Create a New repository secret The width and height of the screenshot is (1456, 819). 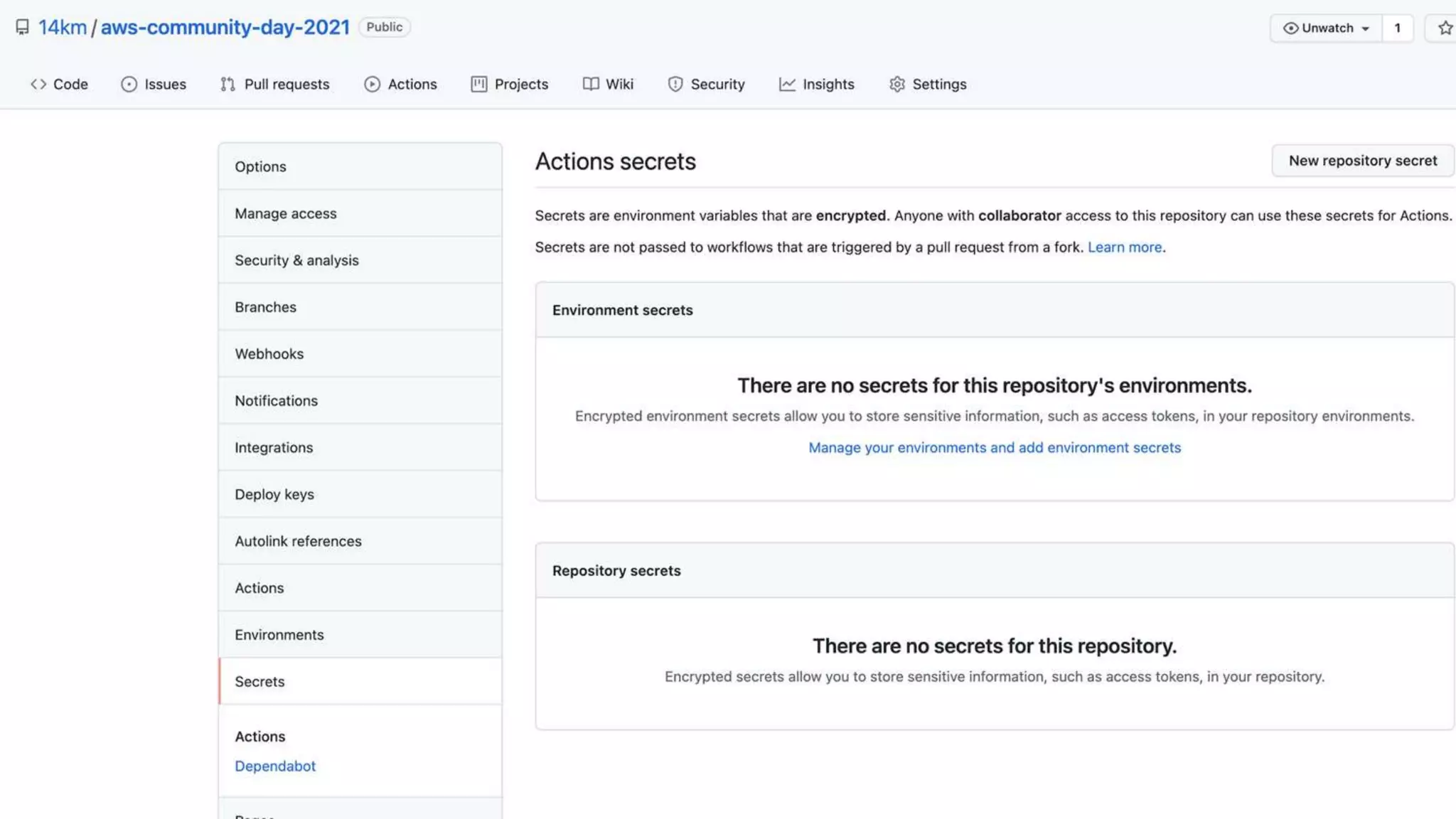pyautogui.click(x=1362, y=161)
